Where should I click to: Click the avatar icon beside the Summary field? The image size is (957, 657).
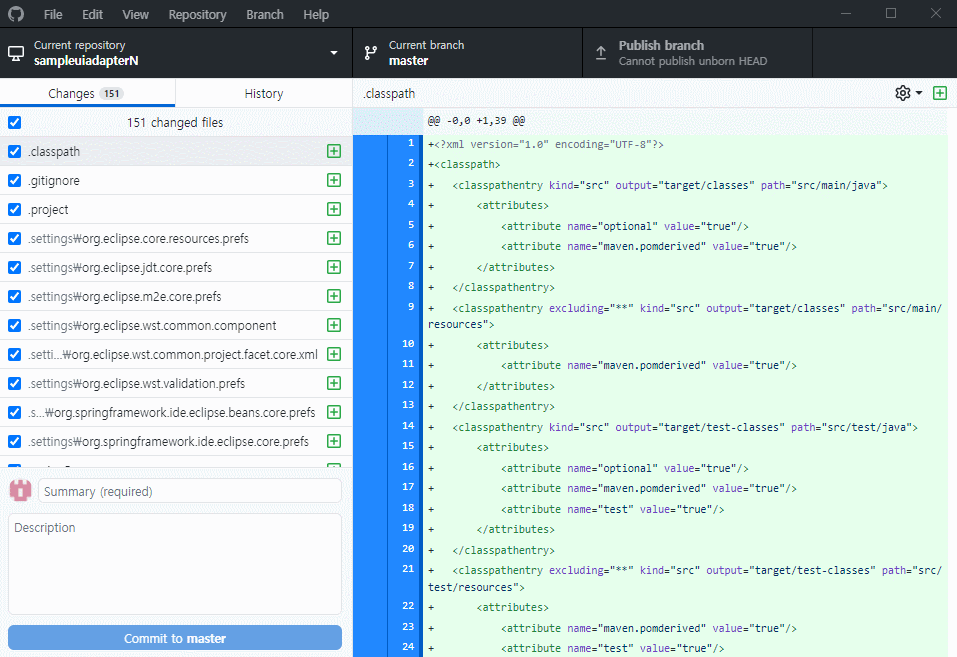click(20, 490)
